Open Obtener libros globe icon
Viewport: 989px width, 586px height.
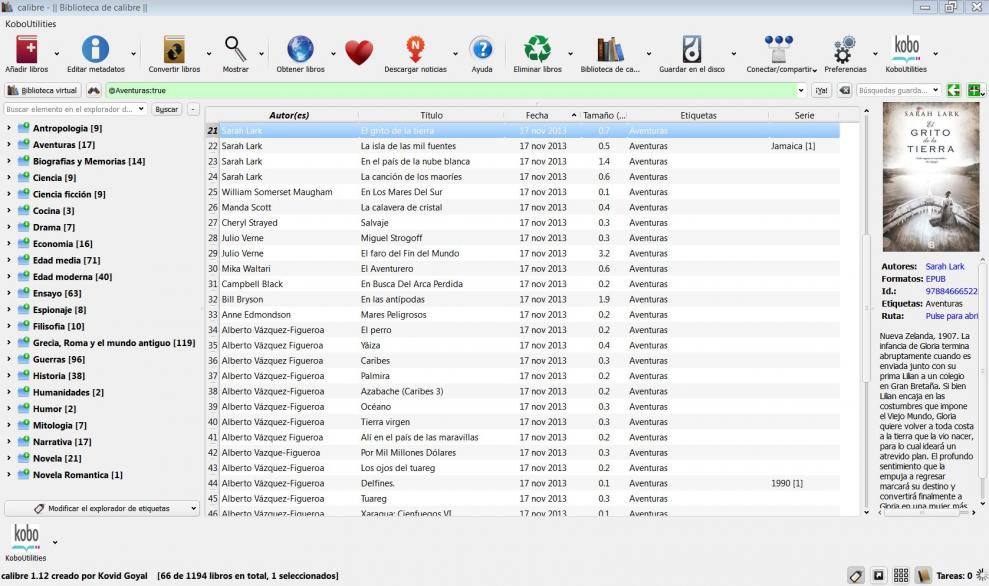click(300, 50)
